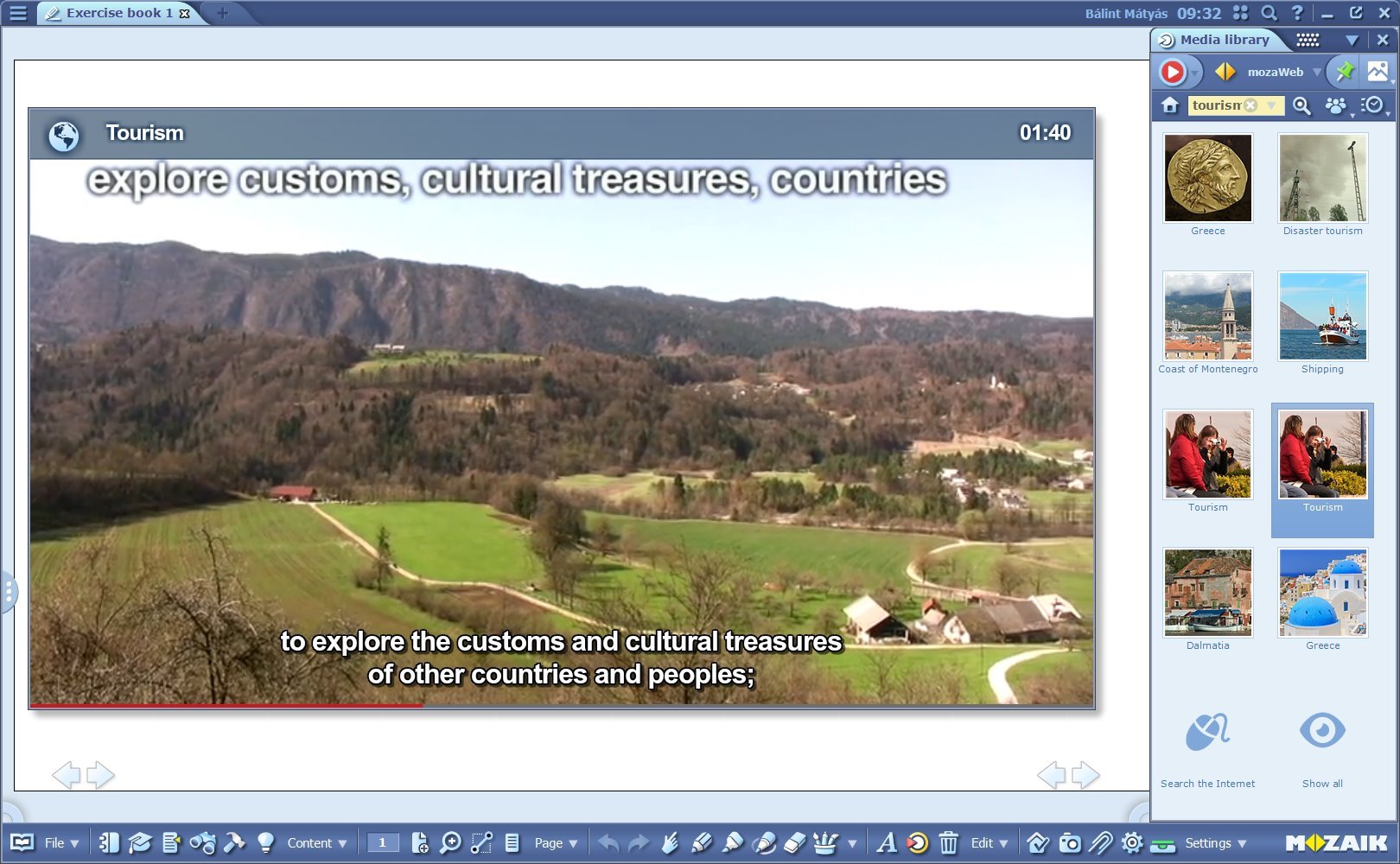Select the text tool letter A
1400x864 pixels.
click(886, 842)
